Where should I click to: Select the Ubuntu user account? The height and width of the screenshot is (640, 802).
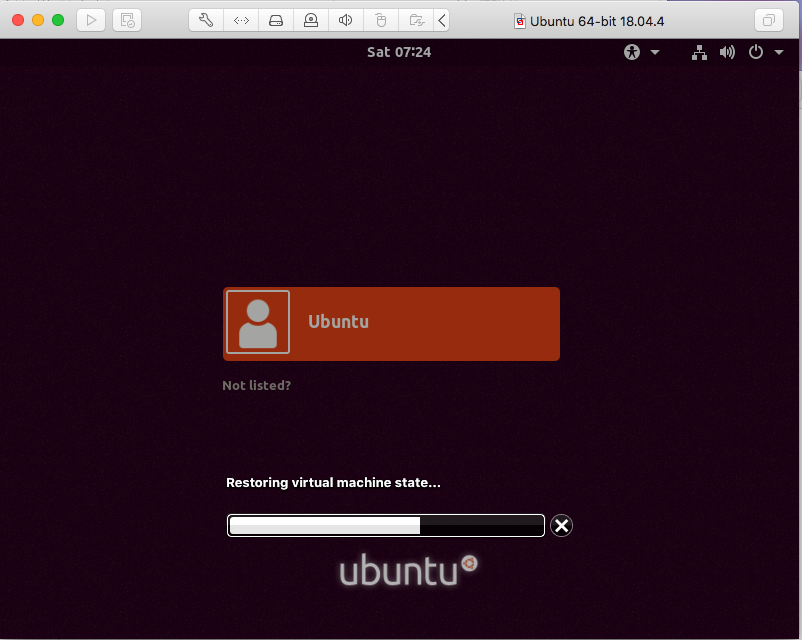[391, 324]
